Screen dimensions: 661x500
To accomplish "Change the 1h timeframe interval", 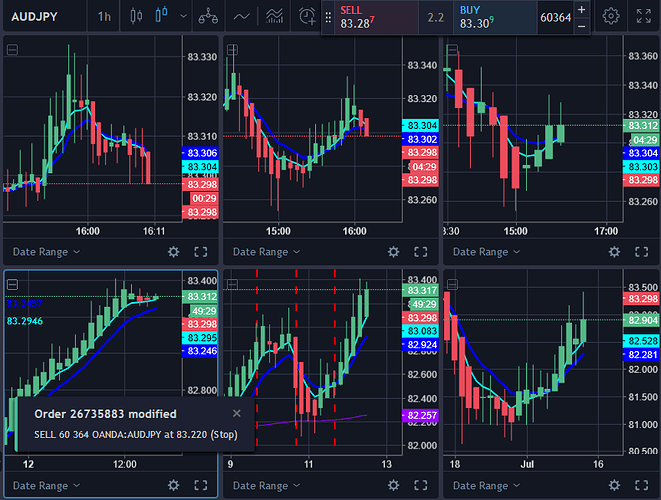I will tap(104, 16).
